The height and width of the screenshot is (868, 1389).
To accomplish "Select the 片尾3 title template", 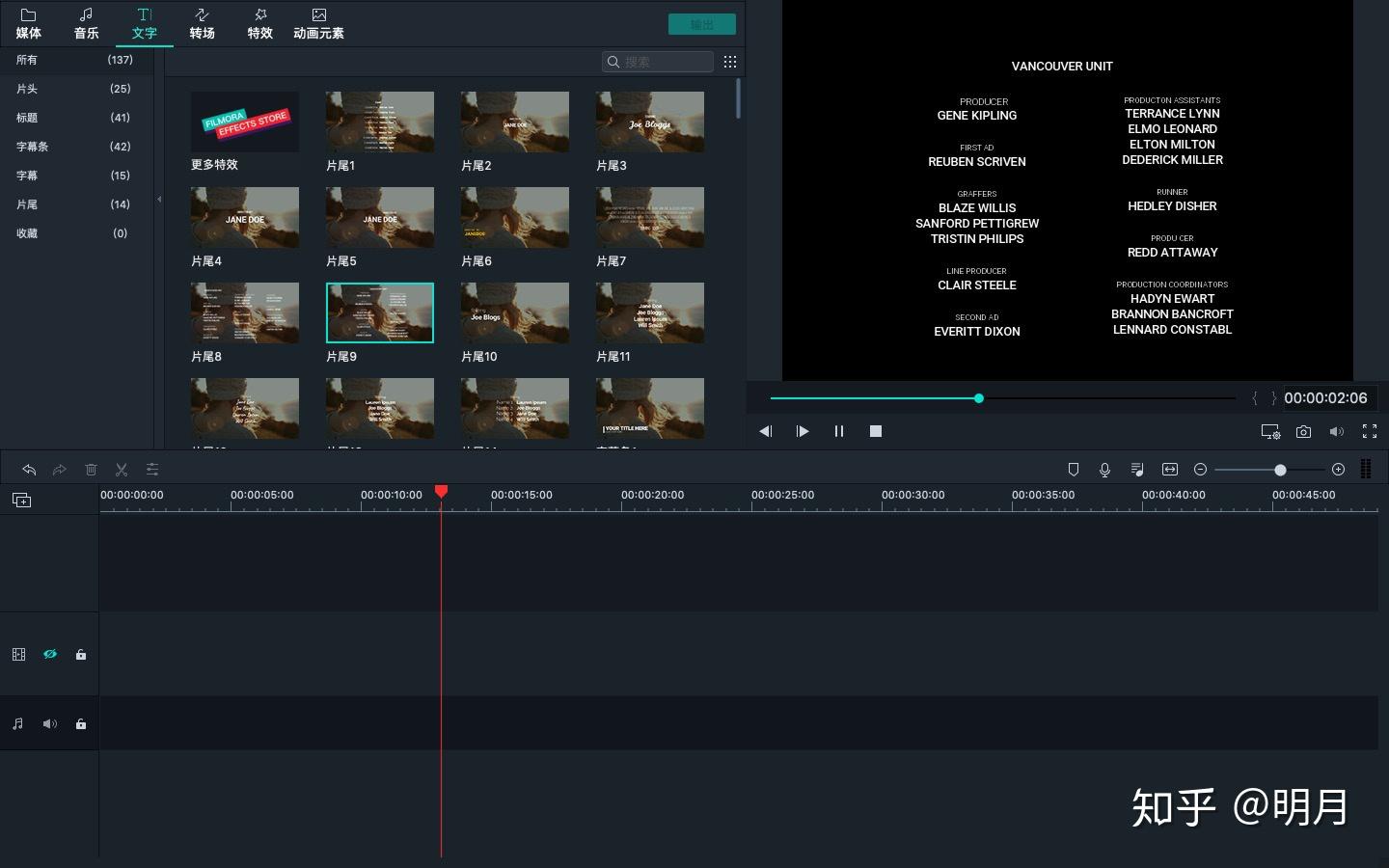I will pos(650,122).
